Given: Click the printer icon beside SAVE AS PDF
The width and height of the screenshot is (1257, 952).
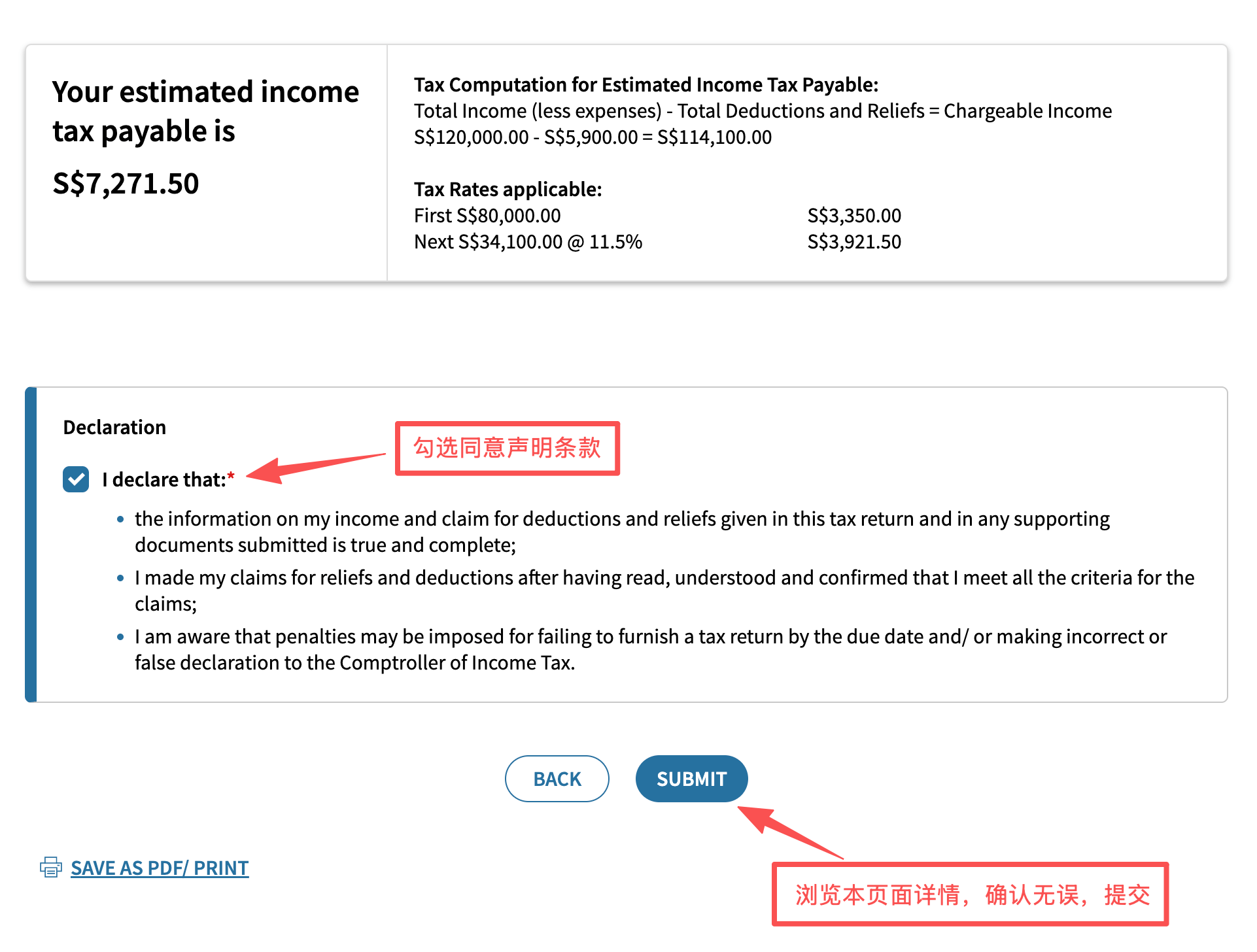Looking at the screenshot, I should pyautogui.click(x=51, y=868).
